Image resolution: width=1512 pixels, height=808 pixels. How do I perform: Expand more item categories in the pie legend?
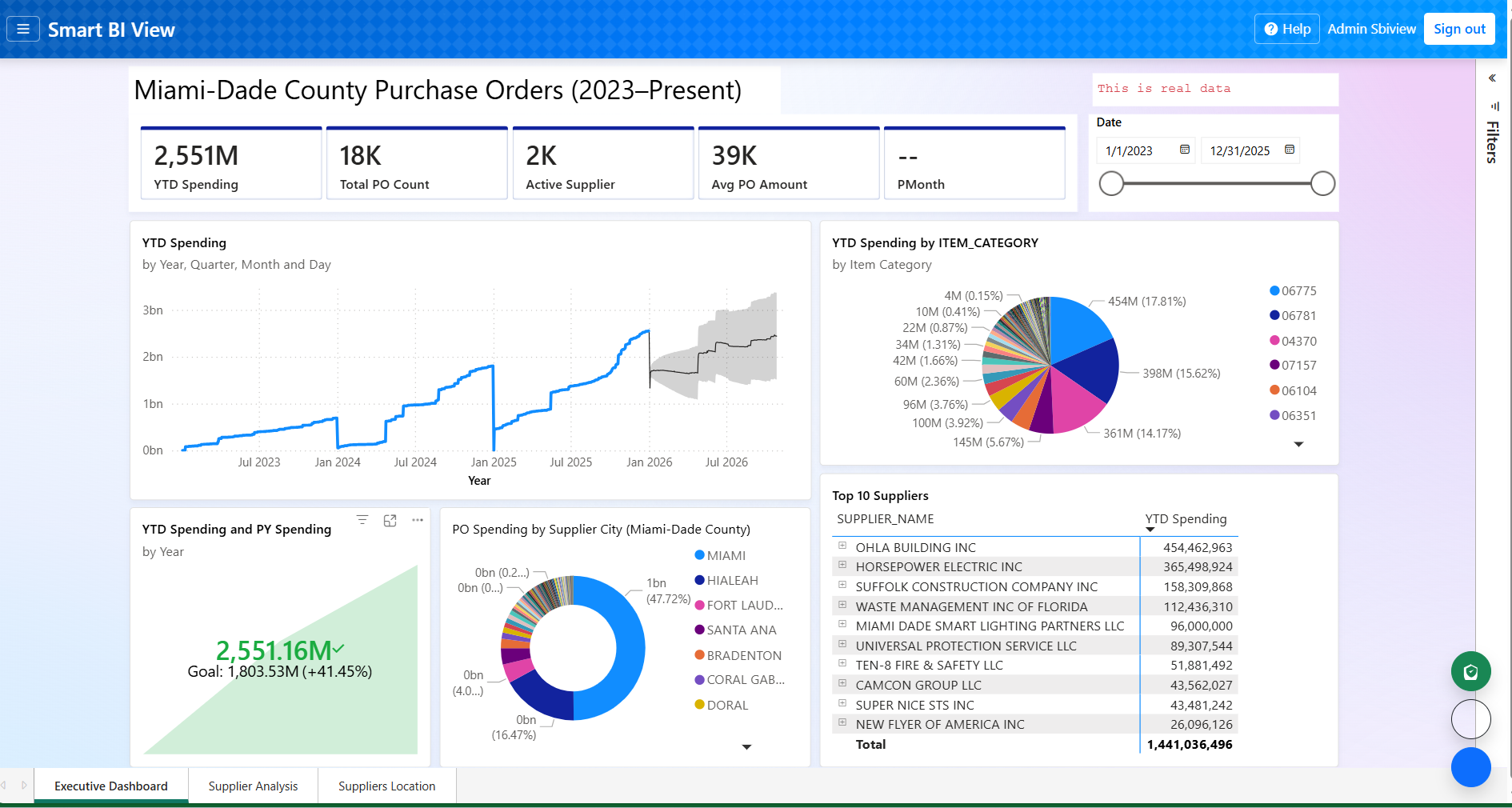point(1297,443)
